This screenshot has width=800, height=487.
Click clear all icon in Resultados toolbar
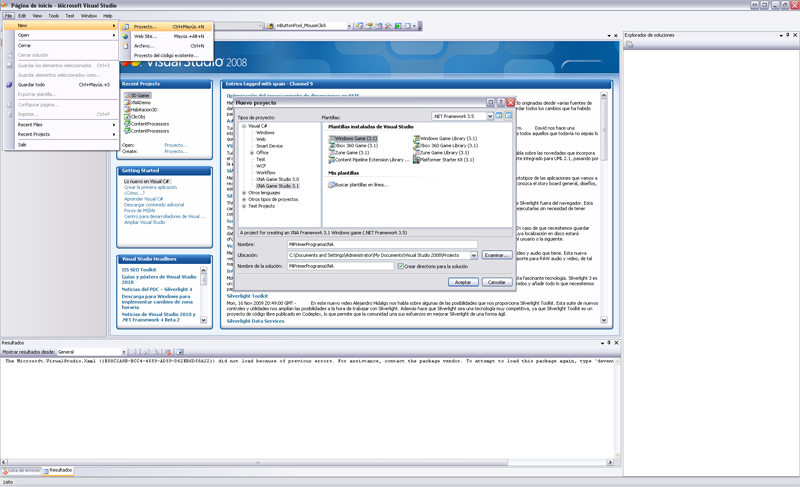click(168, 352)
